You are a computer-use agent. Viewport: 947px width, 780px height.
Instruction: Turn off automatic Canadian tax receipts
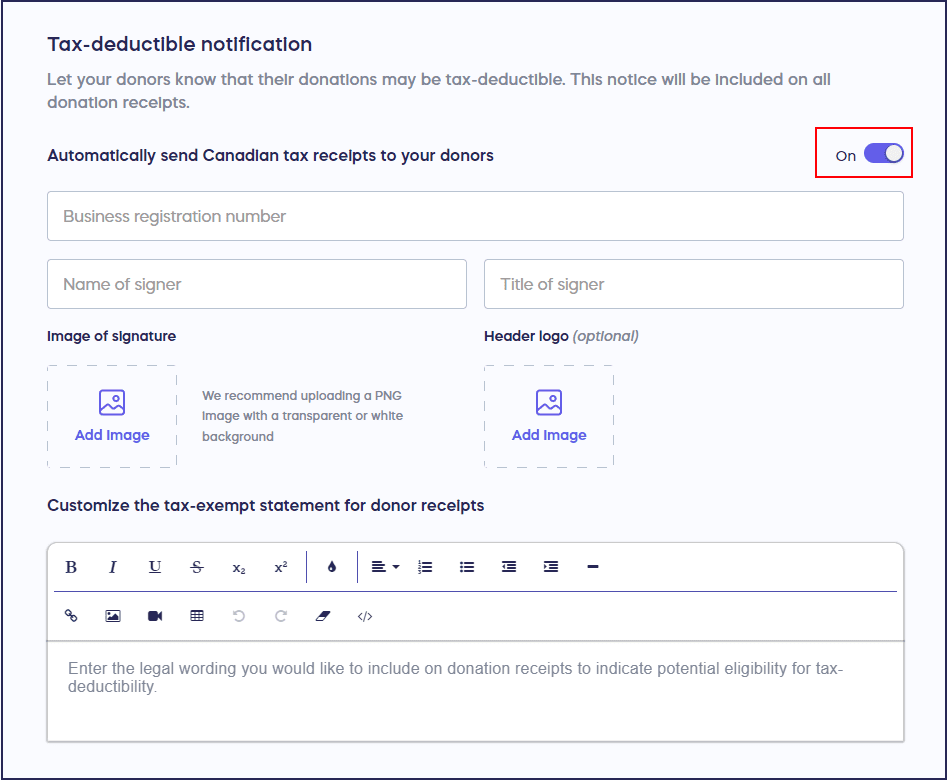[883, 154]
